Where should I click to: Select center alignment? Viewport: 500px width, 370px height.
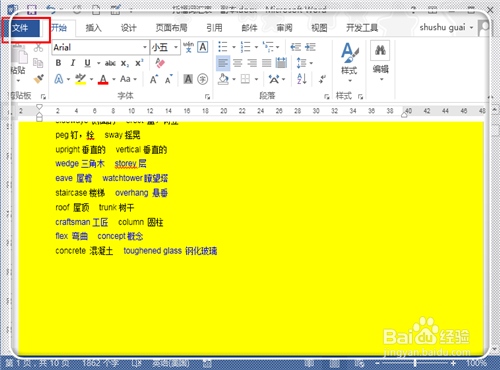237,63
